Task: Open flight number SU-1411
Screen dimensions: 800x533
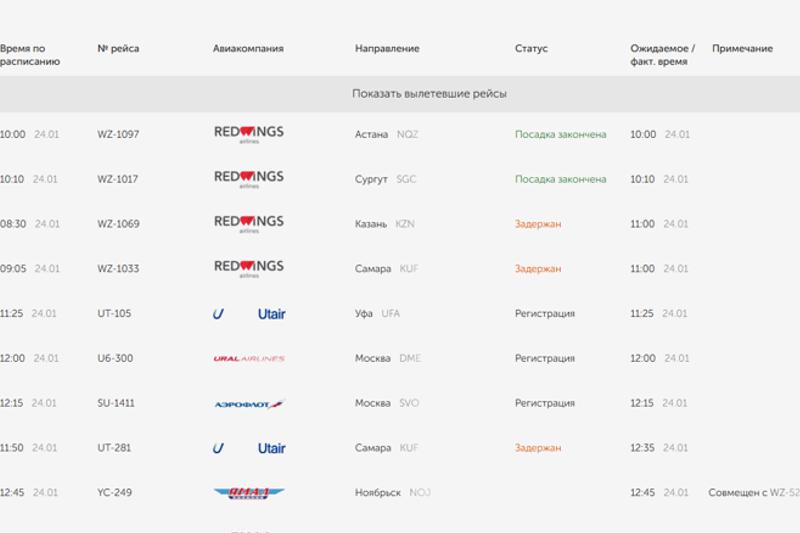Action: coord(116,404)
